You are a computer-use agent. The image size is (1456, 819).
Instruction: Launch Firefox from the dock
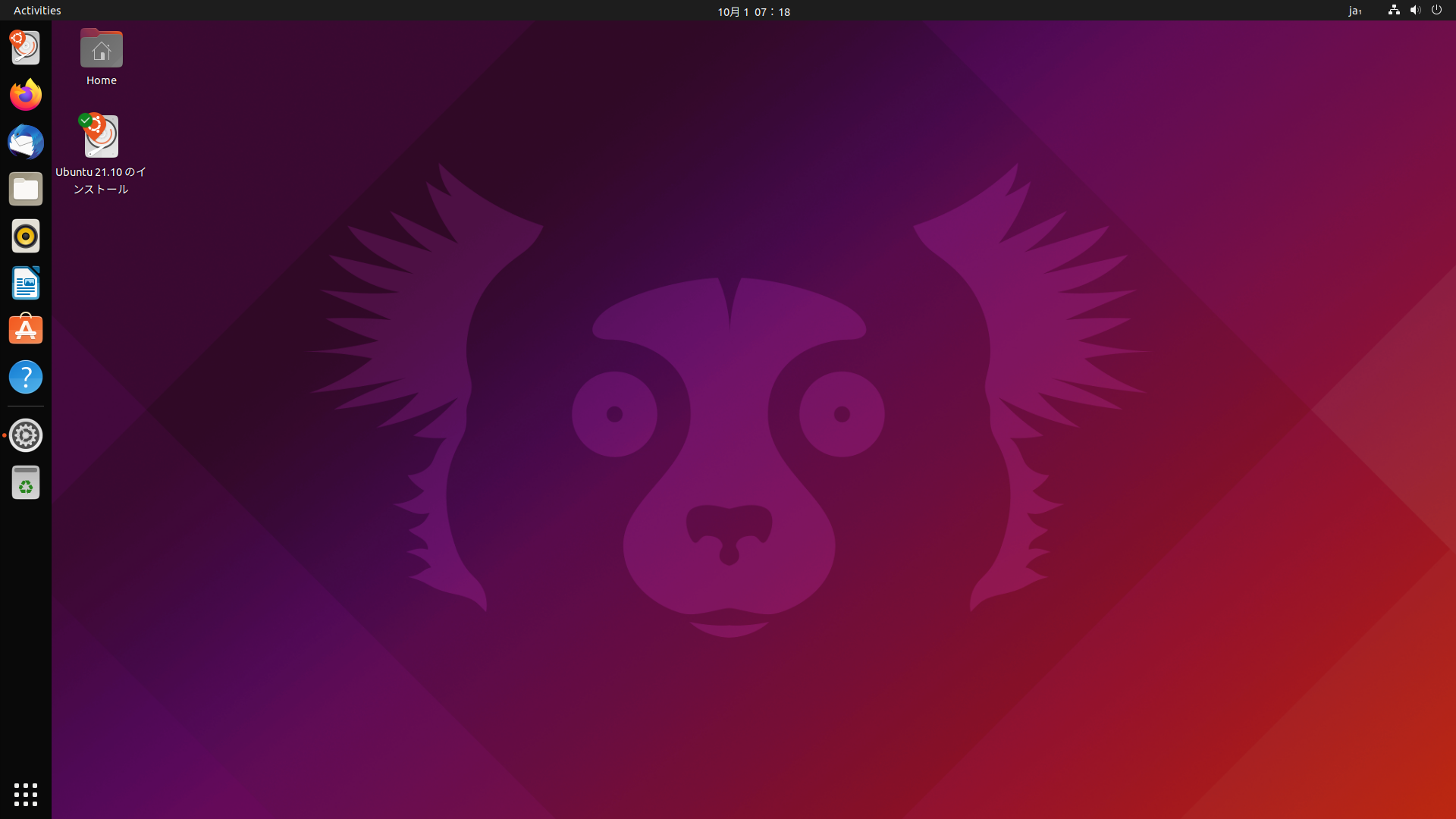click(x=26, y=95)
